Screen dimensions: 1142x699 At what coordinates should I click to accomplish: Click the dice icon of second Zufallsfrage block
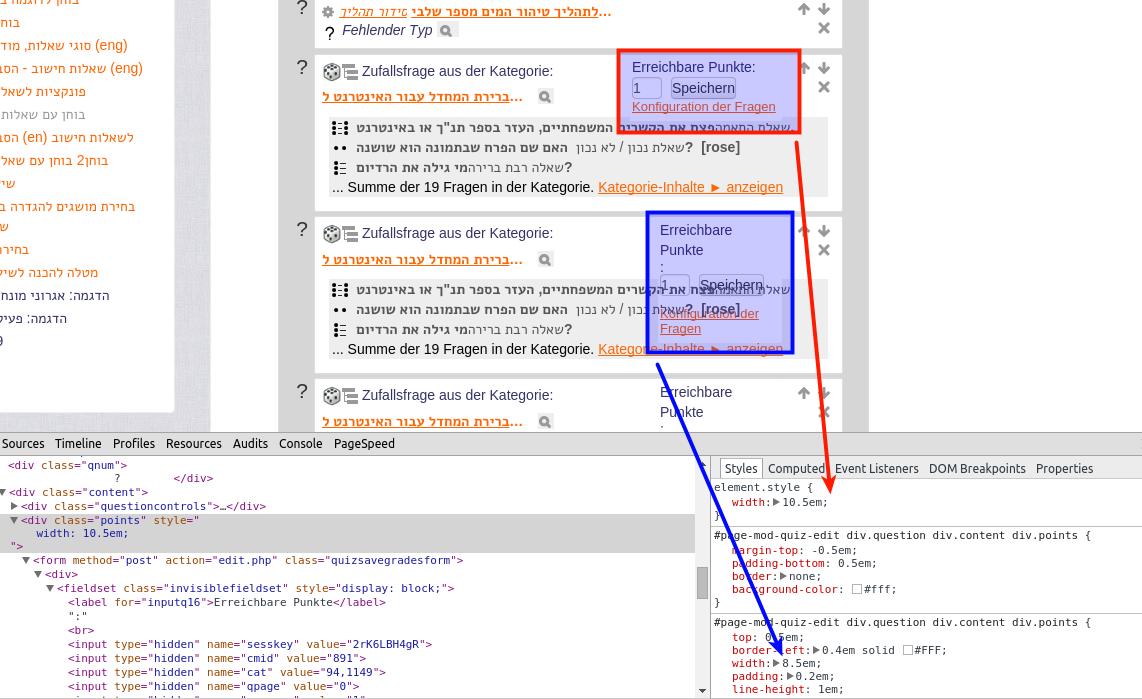coord(331,234)
